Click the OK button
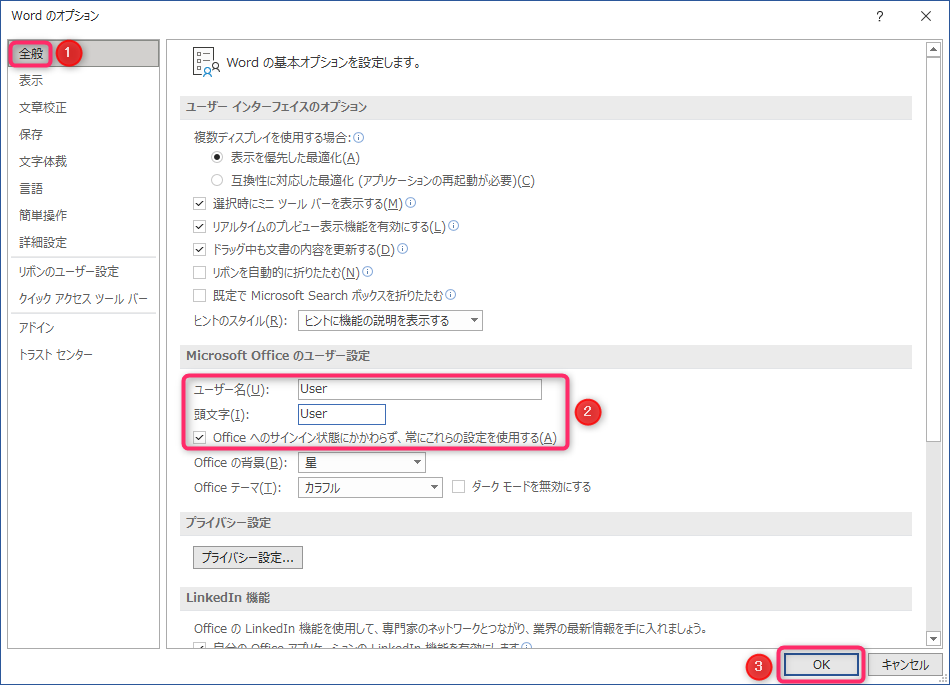950x685 pixels. pos(822,664)
